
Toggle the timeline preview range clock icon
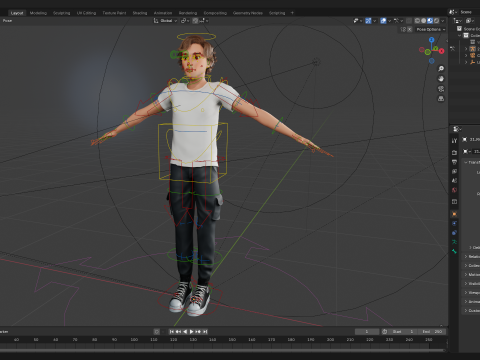(384, 332)
